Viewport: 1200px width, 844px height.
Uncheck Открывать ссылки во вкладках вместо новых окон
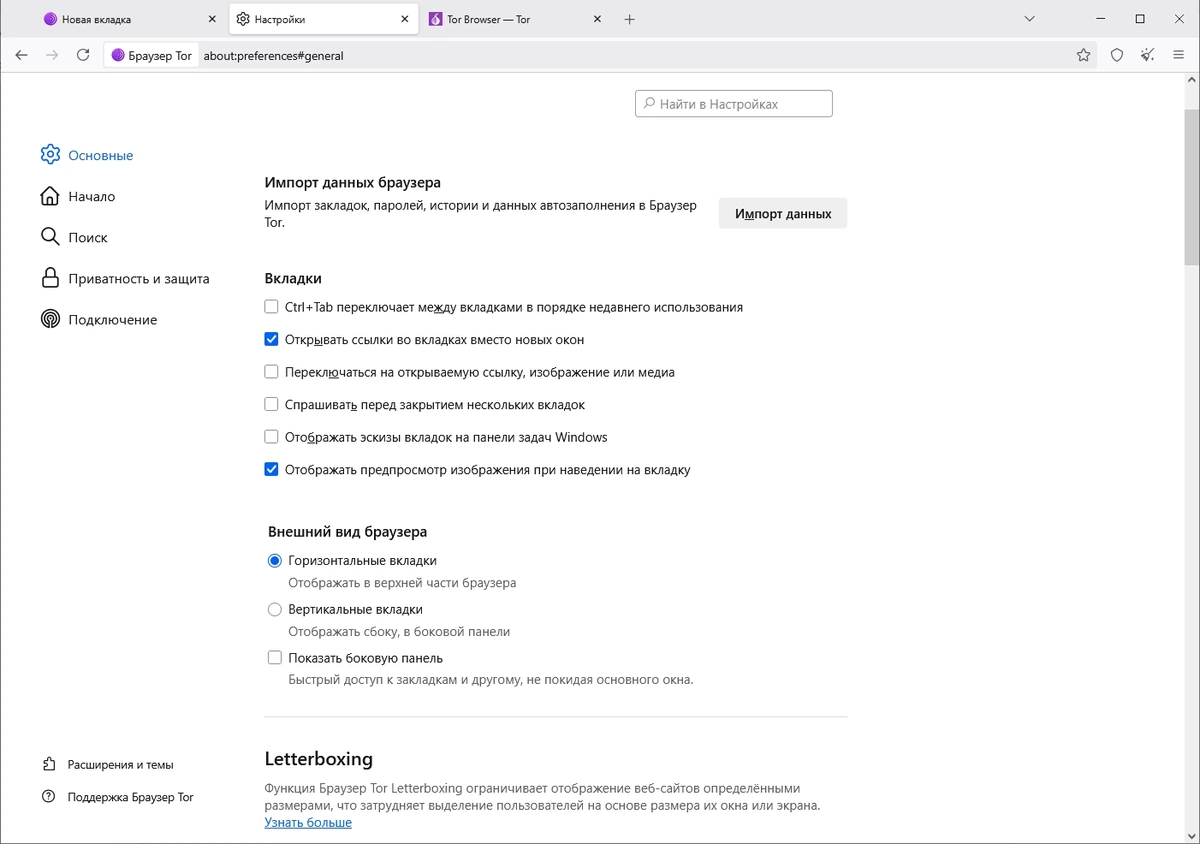(x=271, y=339)
